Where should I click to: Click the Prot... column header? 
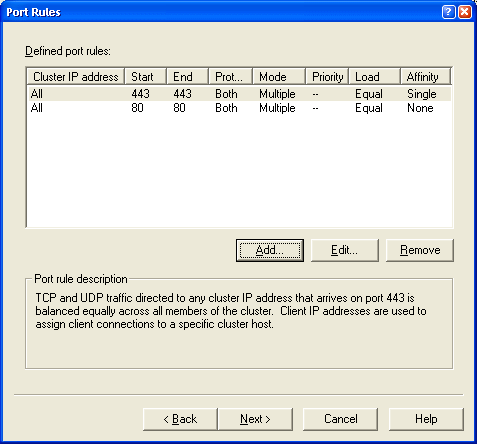click(231, 77)
